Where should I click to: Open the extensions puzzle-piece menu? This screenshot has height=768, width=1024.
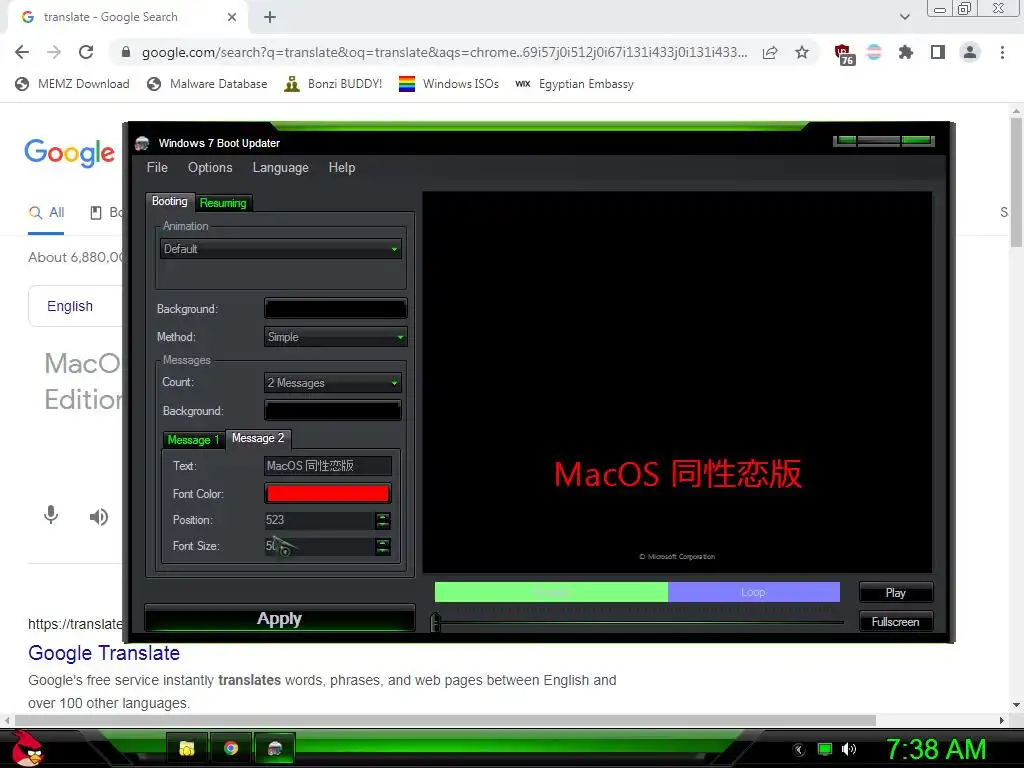tap(906, 52)
